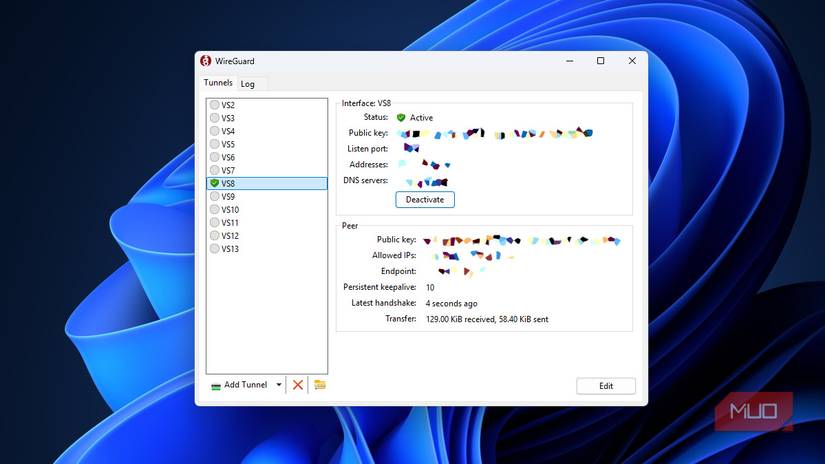Image resolution: width=825 pixels, height=464 pixels.
Task: Select the VS5 tunnel
Action: coord(267,144)
